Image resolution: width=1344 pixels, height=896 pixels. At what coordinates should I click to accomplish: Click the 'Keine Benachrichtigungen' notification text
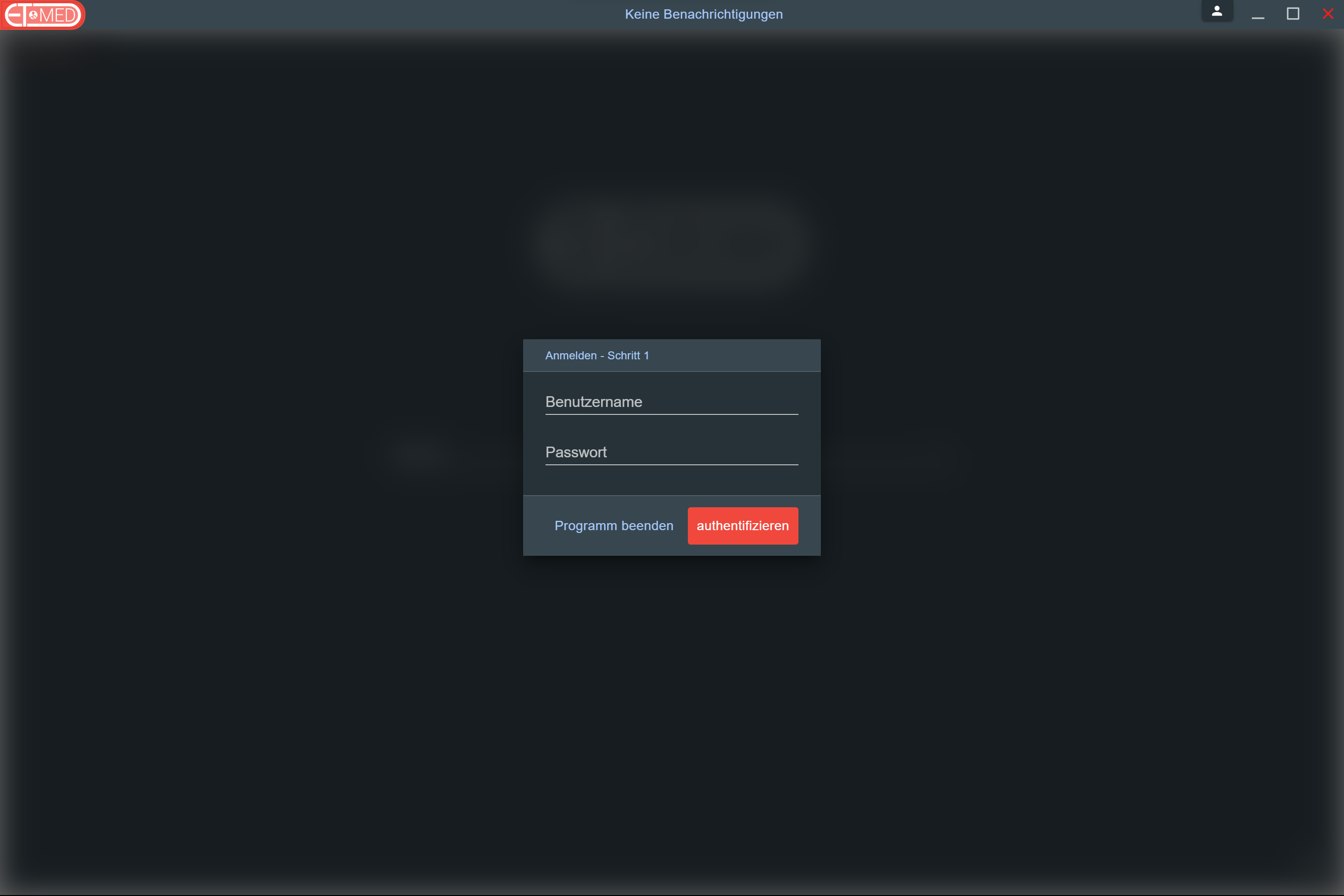703,14
